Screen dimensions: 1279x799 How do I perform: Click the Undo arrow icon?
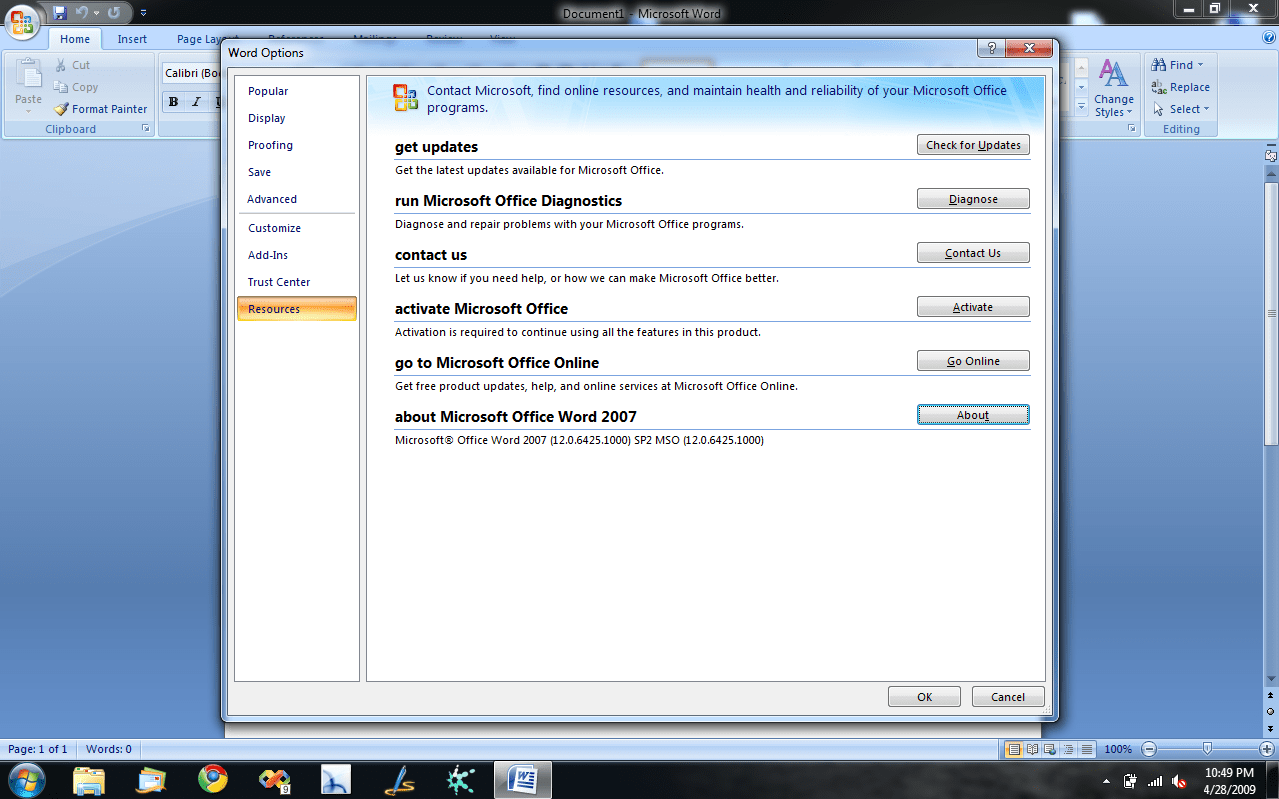(82, 13)
